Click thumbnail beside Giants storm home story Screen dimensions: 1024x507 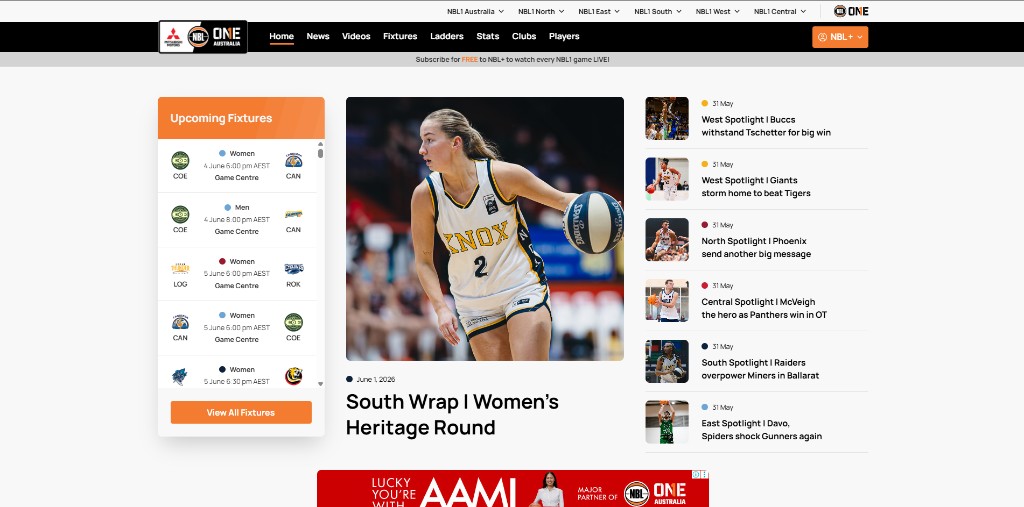[x=667, y=179]
